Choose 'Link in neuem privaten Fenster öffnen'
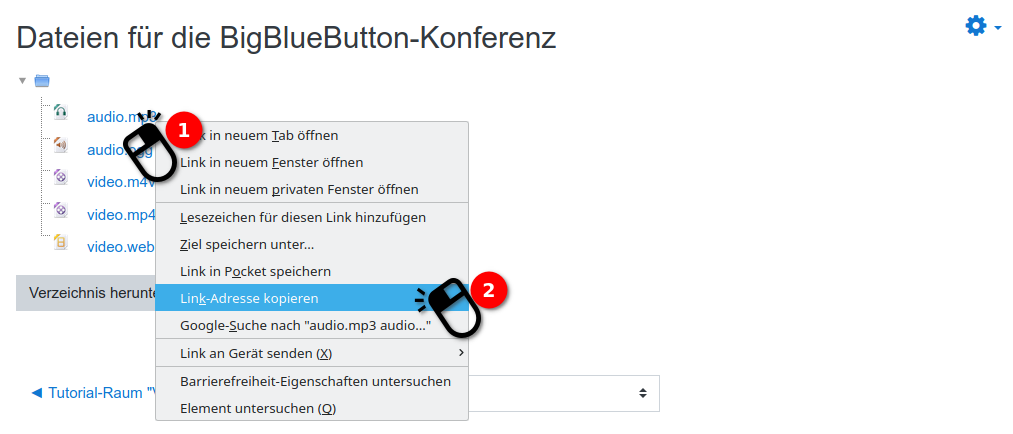The image size is (1013, 434). click(x=299, y=189)
